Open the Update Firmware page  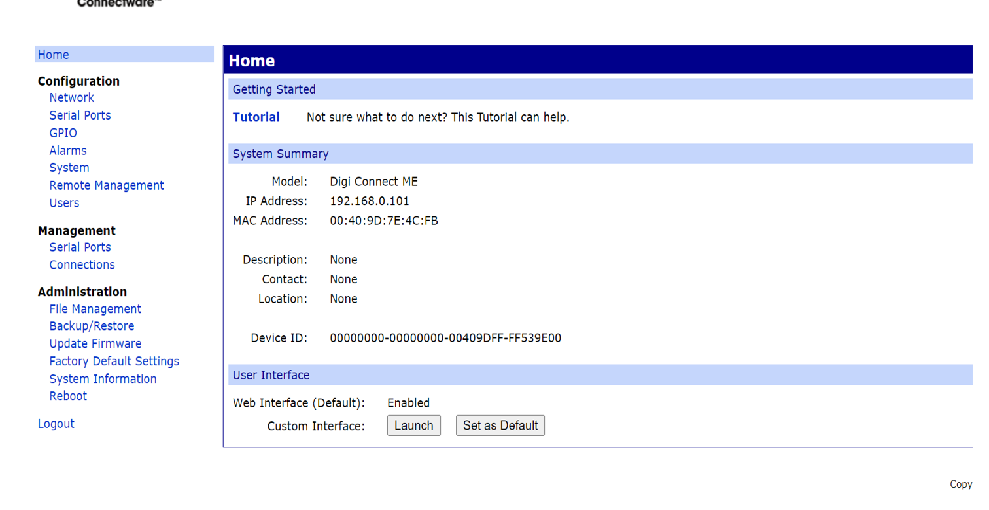(x=95, y=344)
